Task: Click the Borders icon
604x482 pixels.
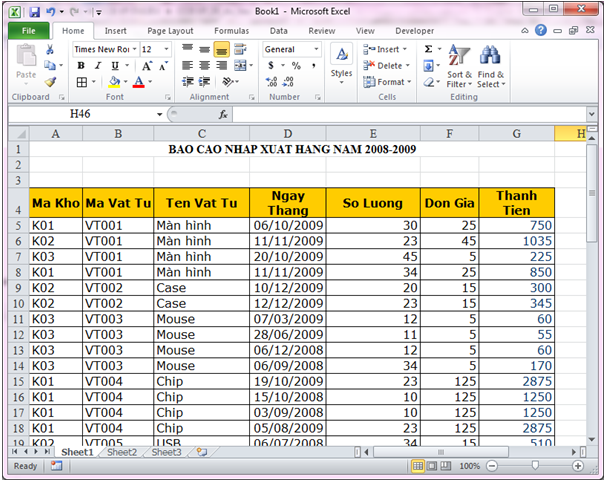Action: pos(82,82)
